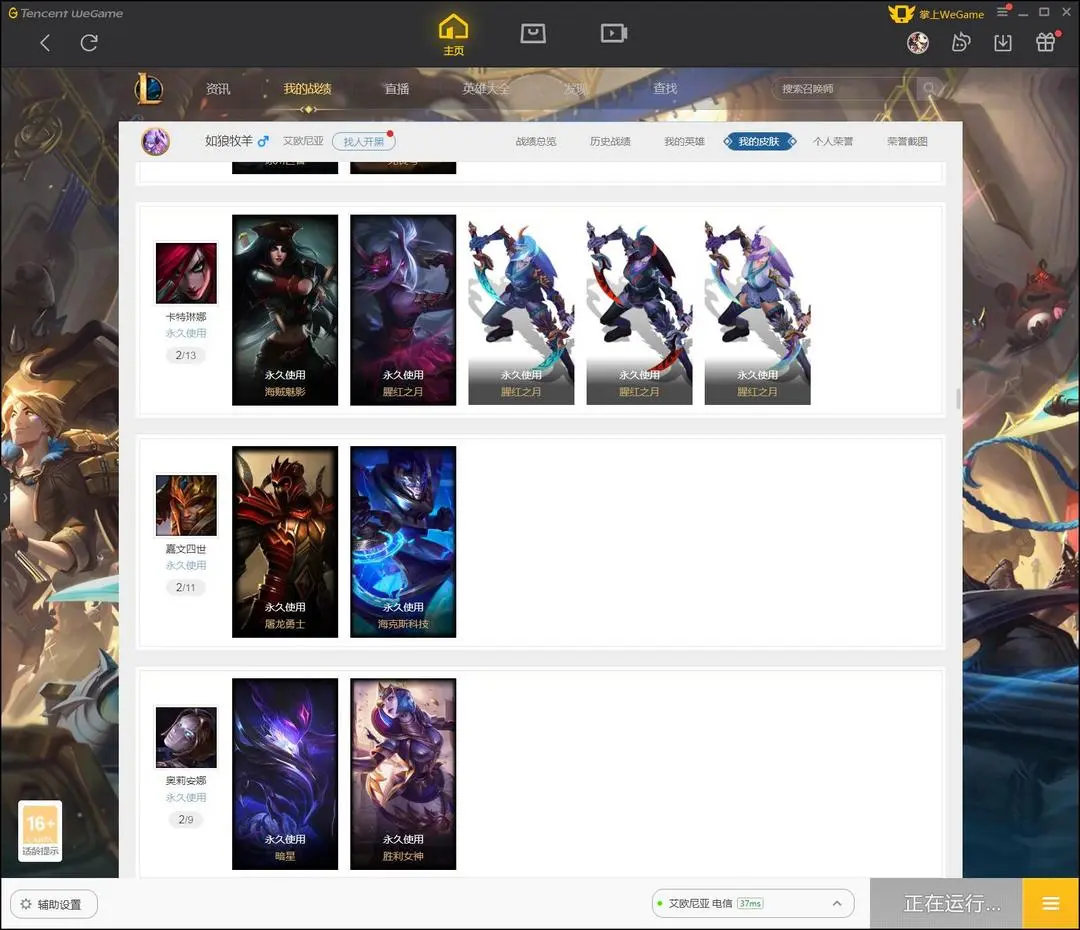Open the gift box icon
1080x930 pixels.
[1046, 43]
